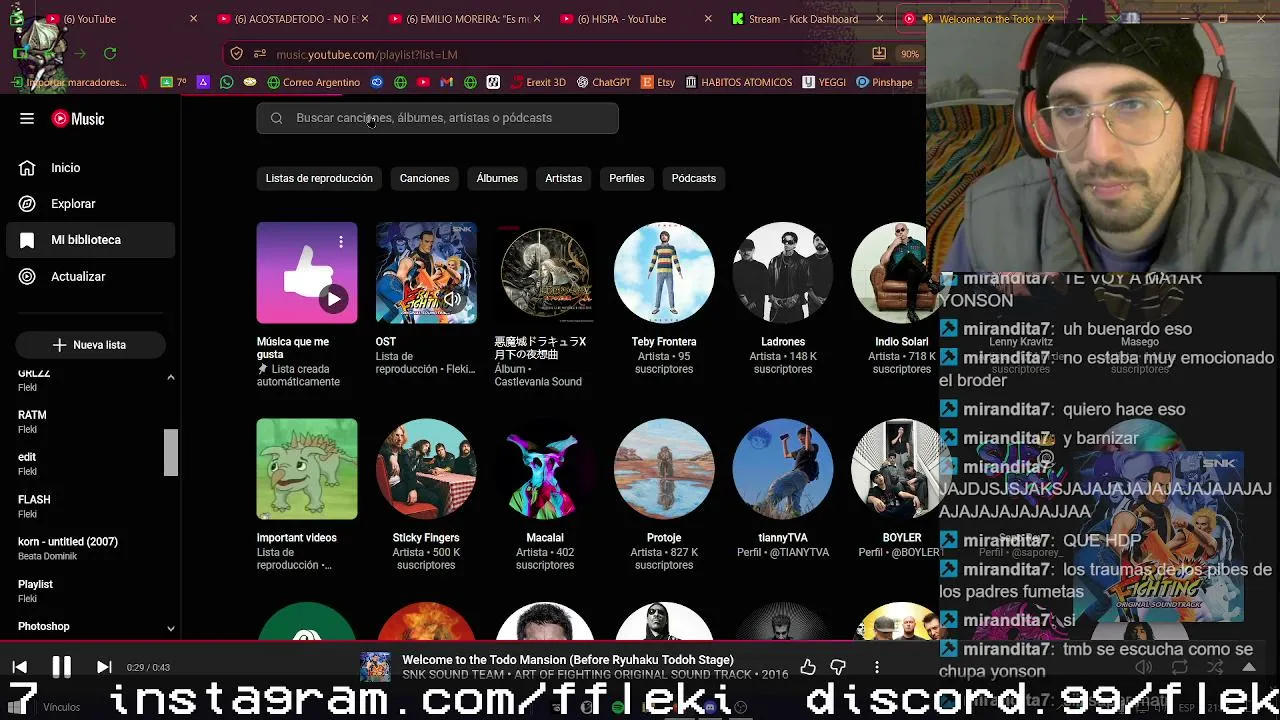
Task: Click the sidebar scroll down arrow
Action: pyautogui.click(x=171, y=629)
